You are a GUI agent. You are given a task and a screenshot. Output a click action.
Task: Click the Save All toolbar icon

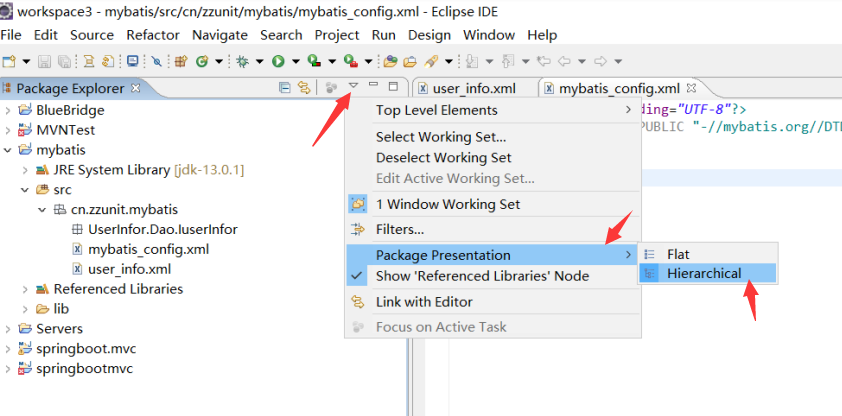click(64, 61)
